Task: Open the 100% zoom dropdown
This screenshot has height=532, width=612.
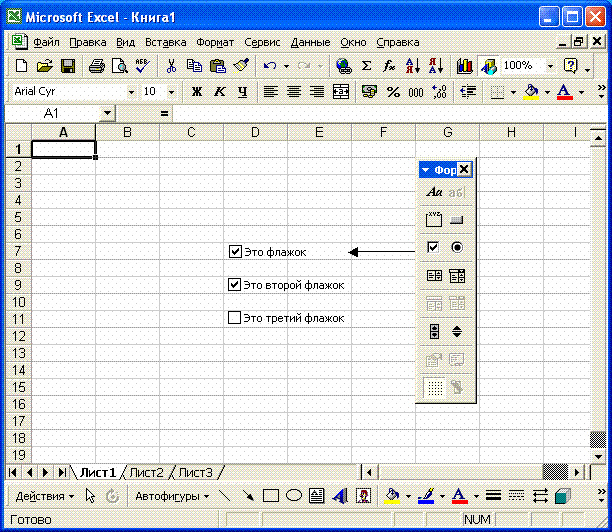Action: point(550,66)
